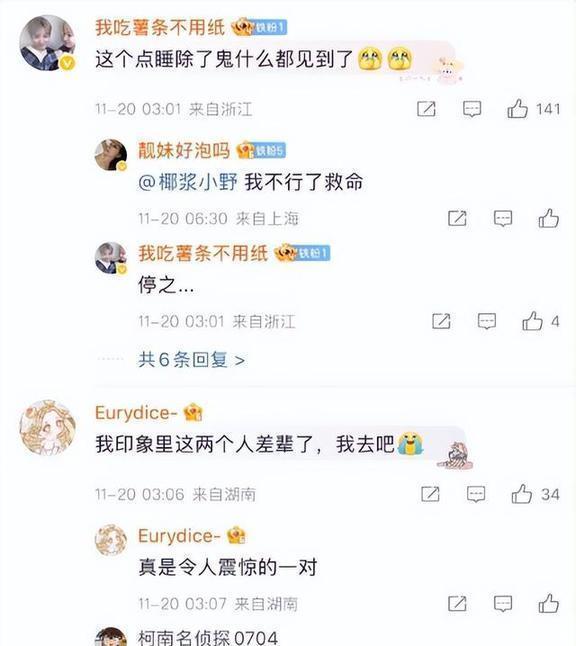576x646 pixels.
Task: Like the 停之... reply with 4 likes
Action: click(532, 321)
